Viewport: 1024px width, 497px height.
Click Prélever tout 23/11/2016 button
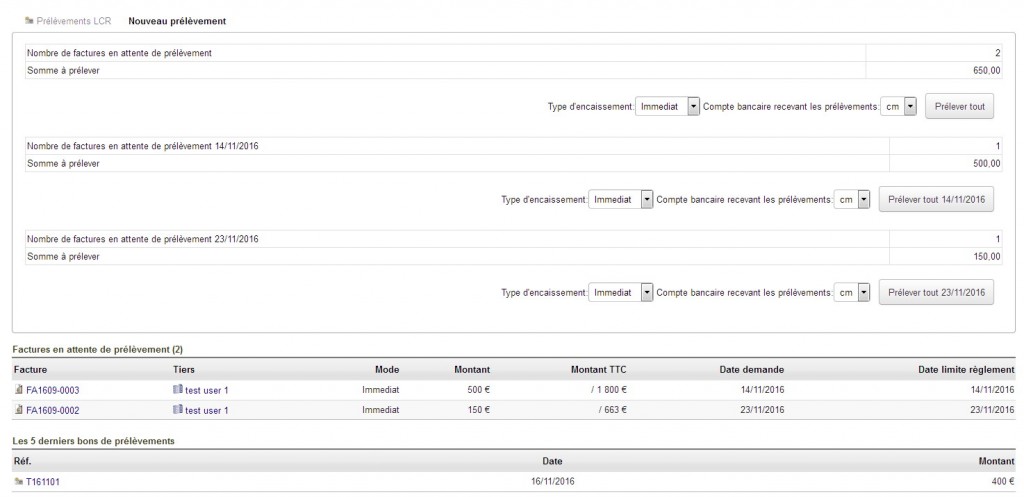(x=936, y=293)
